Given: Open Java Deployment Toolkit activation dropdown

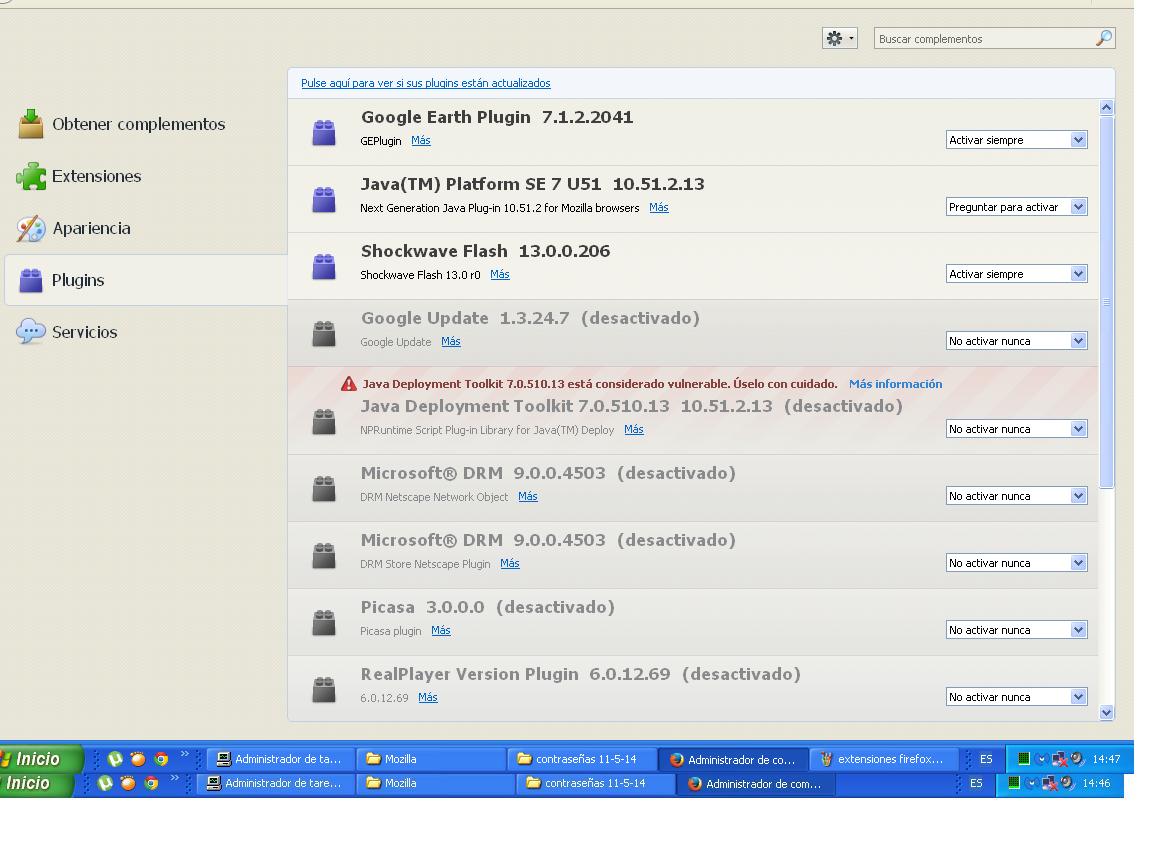Looking at the screenshot, I should coord(1016,428).
